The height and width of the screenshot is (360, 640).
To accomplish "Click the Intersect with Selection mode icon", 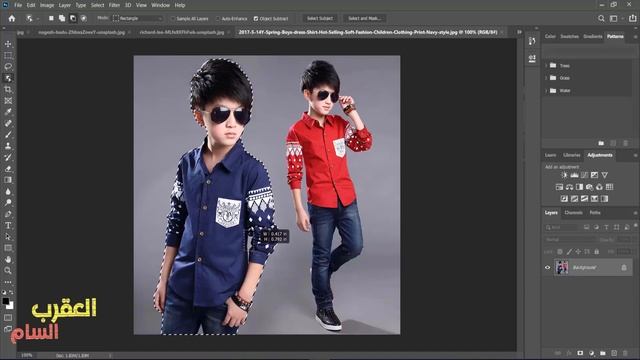I will (x=84, y=18).
